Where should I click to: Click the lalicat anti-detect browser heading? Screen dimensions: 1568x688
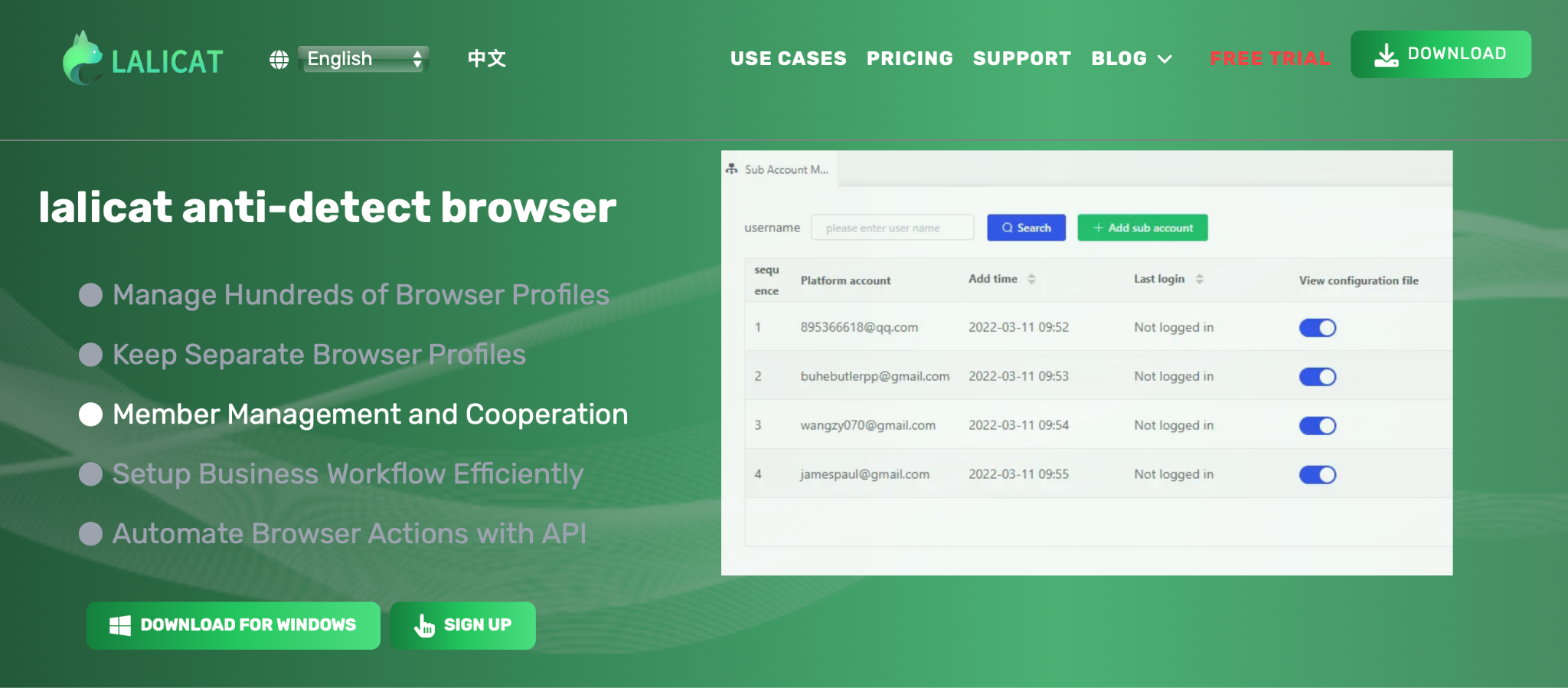coord(328,207)
